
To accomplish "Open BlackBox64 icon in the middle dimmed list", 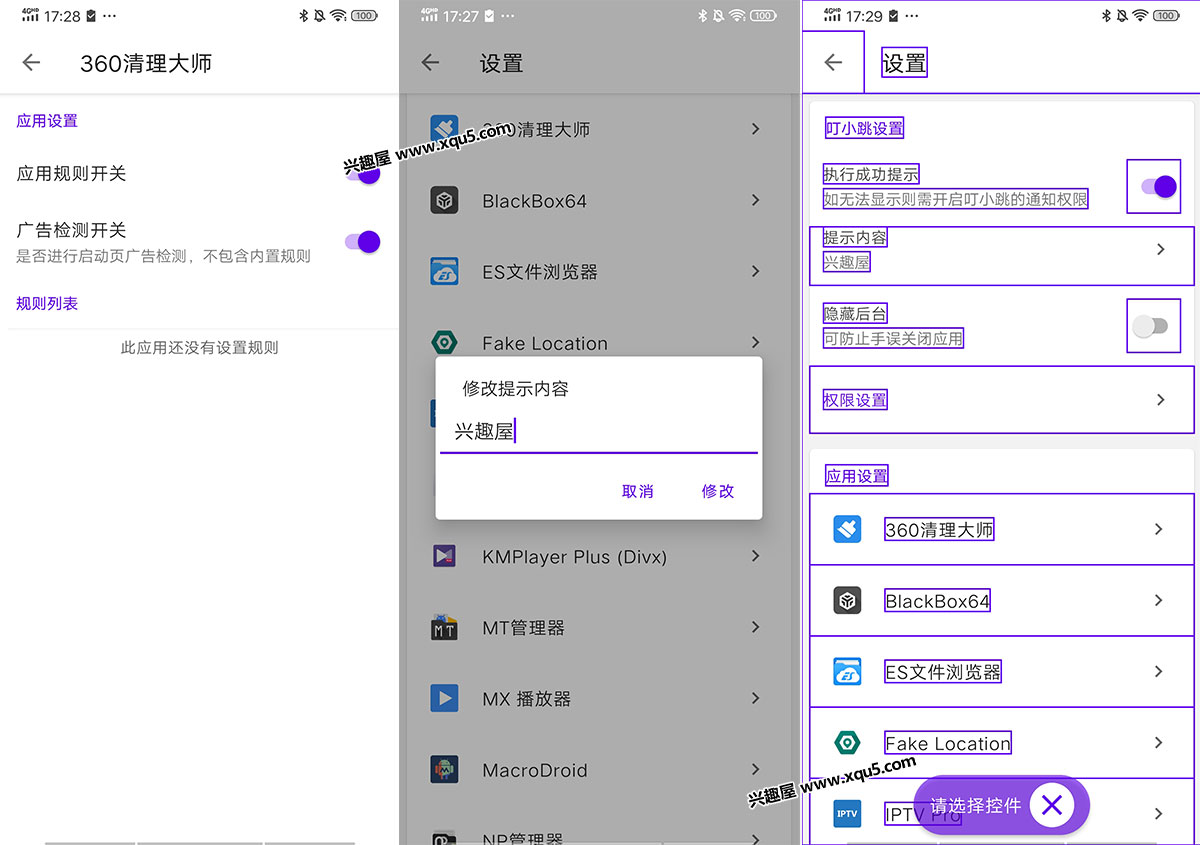I will (x=444, y=200).
